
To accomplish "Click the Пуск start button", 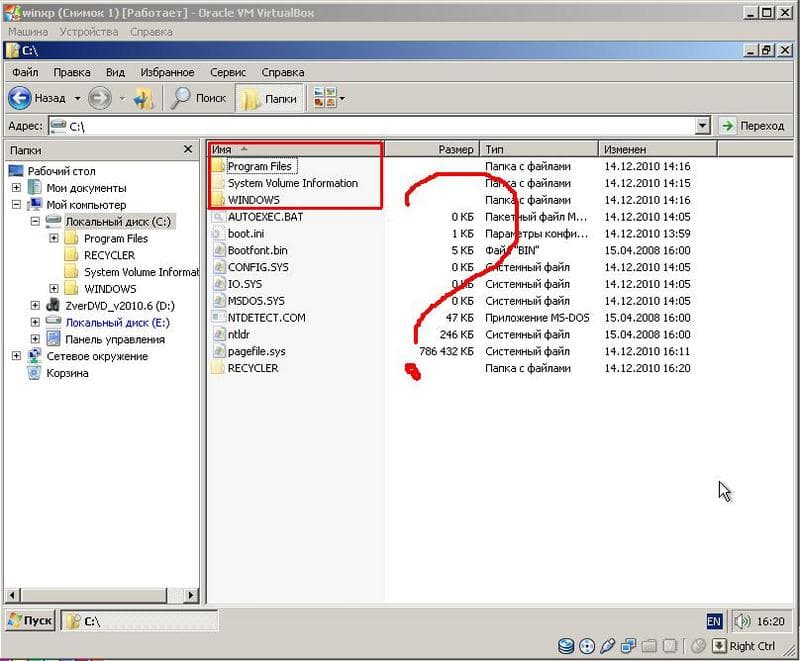I will pos(31,621).
